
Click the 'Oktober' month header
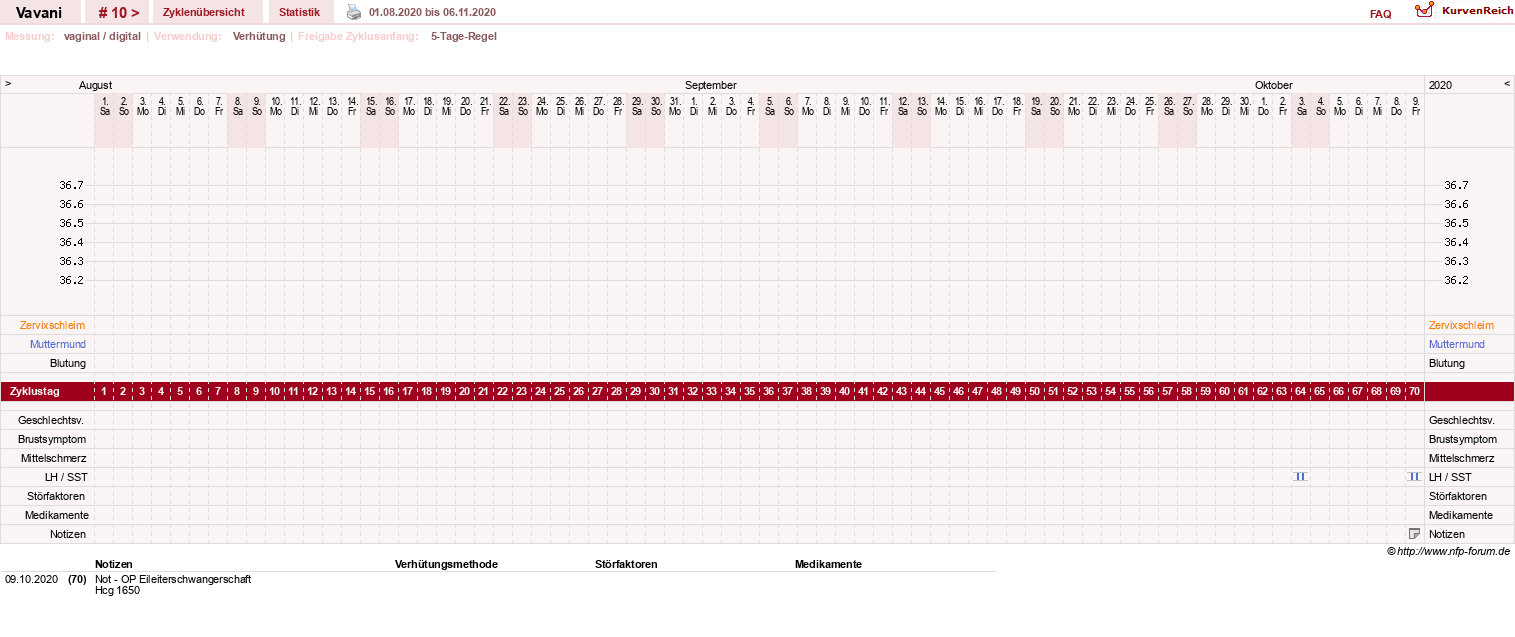tap(1274, 85)
